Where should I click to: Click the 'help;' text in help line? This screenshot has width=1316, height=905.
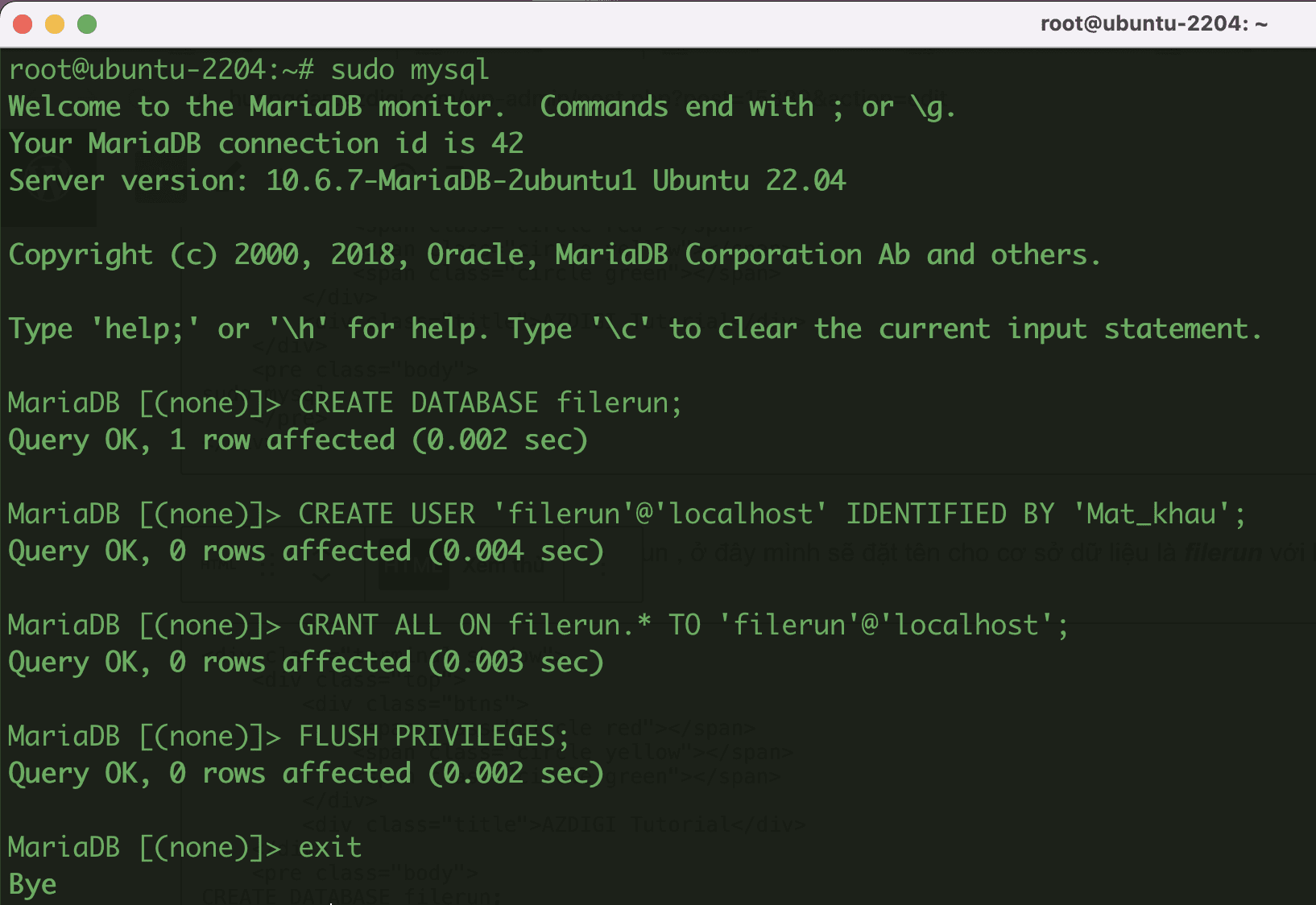pos(145,329)
